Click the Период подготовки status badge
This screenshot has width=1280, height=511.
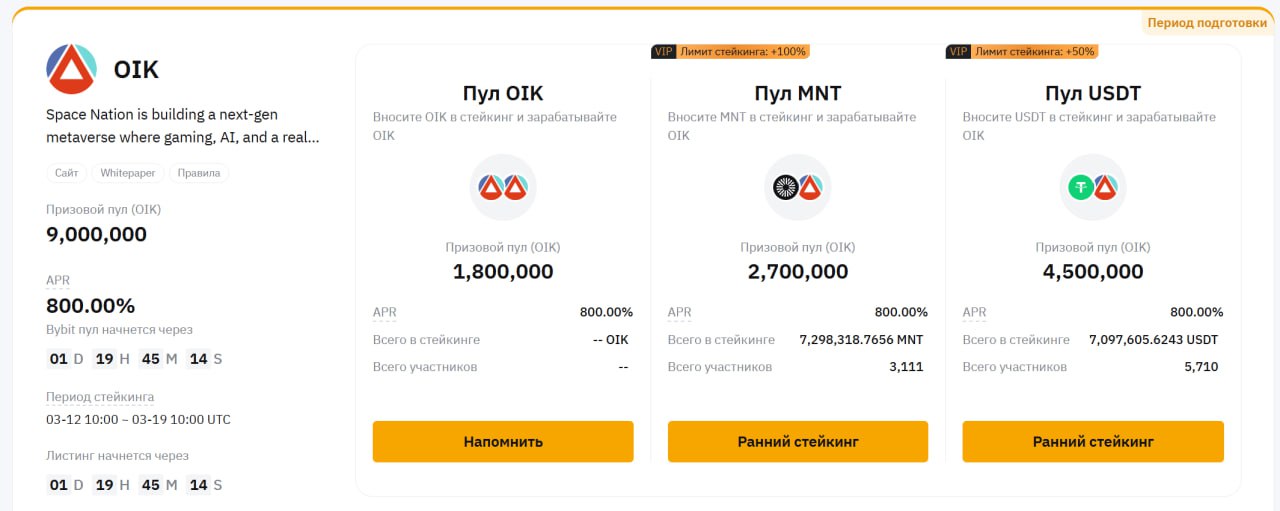tap(1207, 23)
